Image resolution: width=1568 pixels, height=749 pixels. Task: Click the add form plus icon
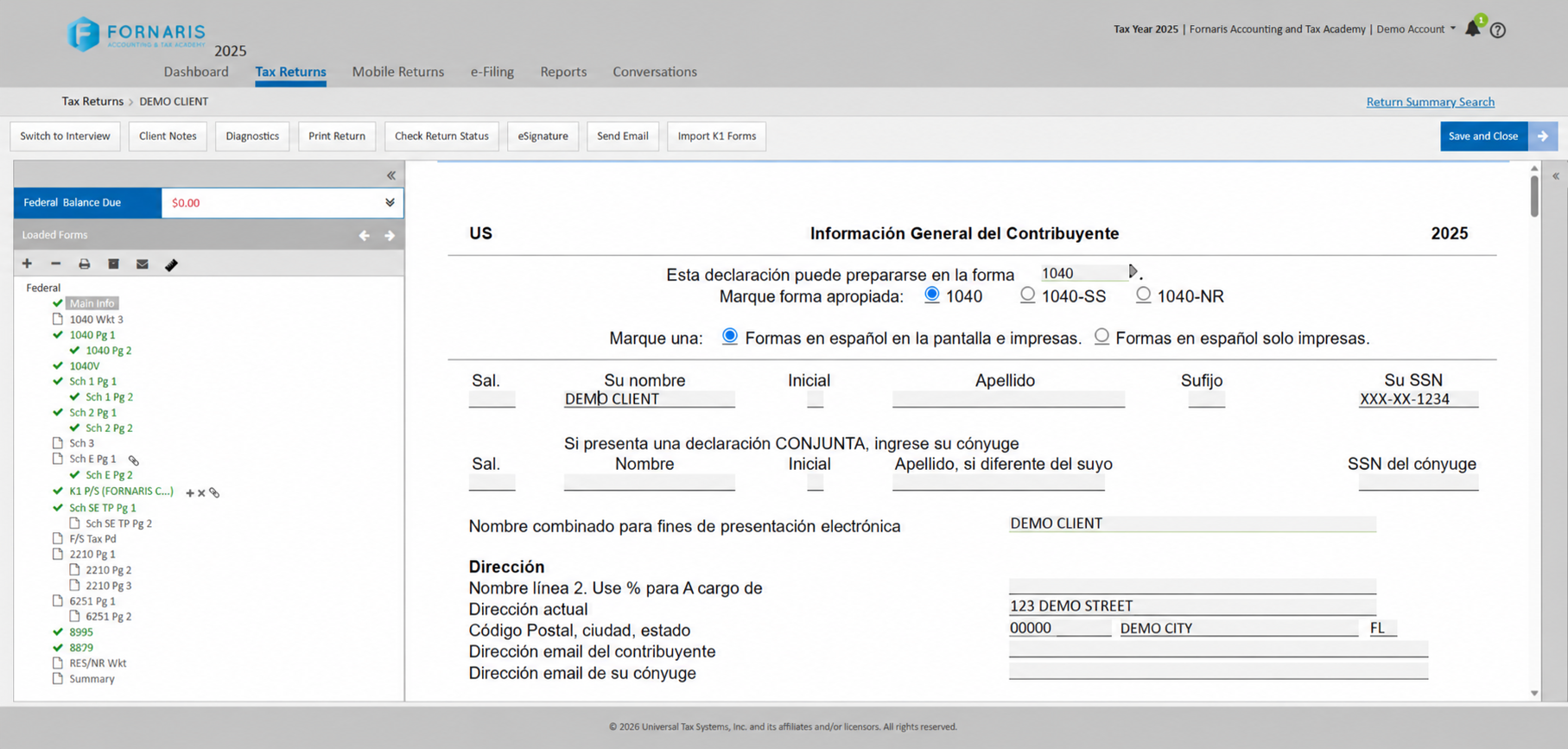coord(27,263)
